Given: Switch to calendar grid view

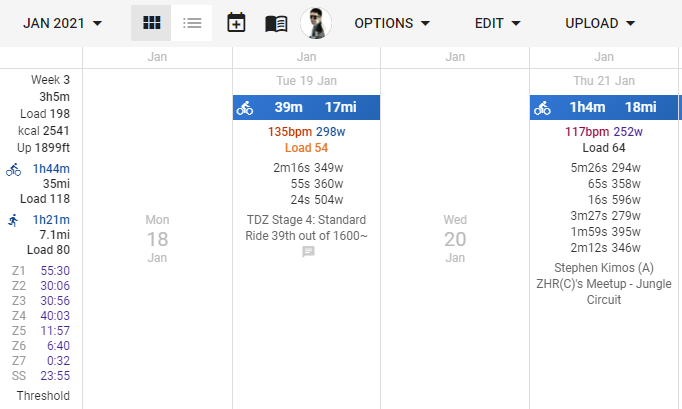Looking at the screenshot, I should [152, 22].
